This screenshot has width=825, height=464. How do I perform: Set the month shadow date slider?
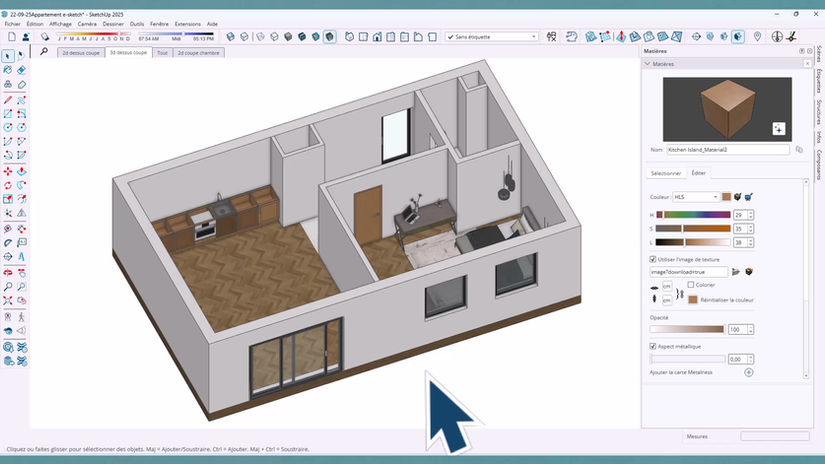tap(93, 34)
